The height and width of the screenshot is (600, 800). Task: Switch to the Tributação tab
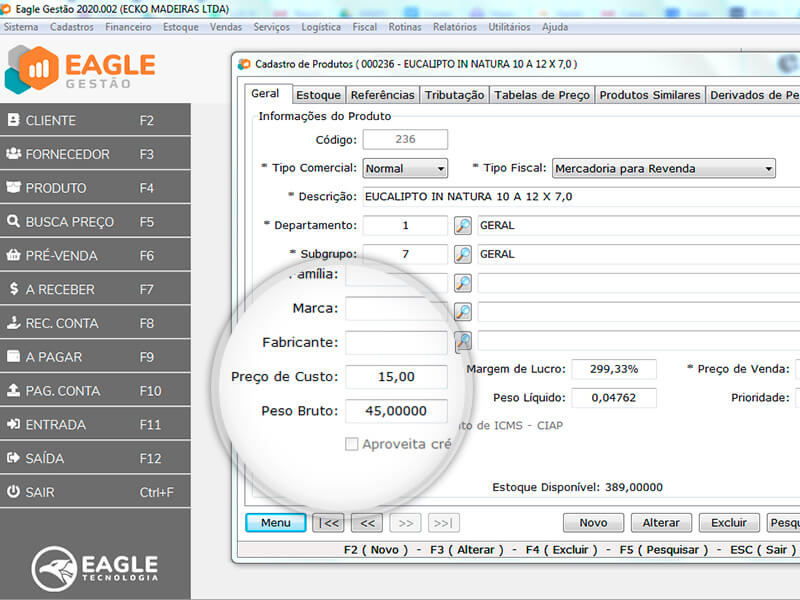click(x=455, y=95)
